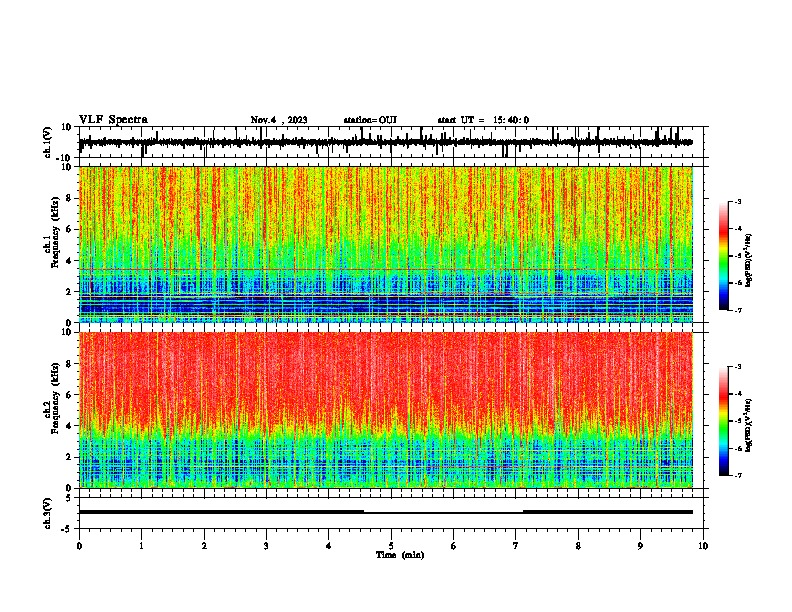792x612 pixels.
Task: Click the ch.2 color scale bar
Action: click(723, 421)
